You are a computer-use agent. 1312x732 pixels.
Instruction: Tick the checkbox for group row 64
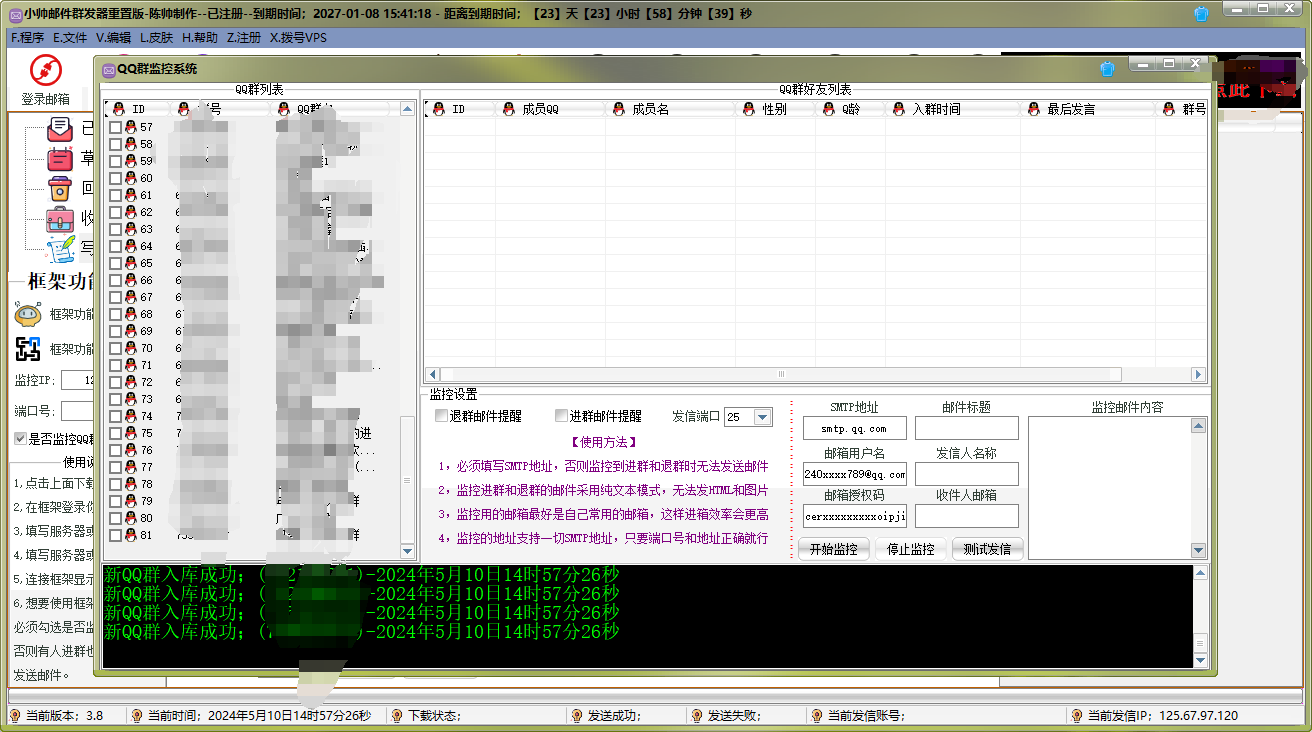(115, 246)
